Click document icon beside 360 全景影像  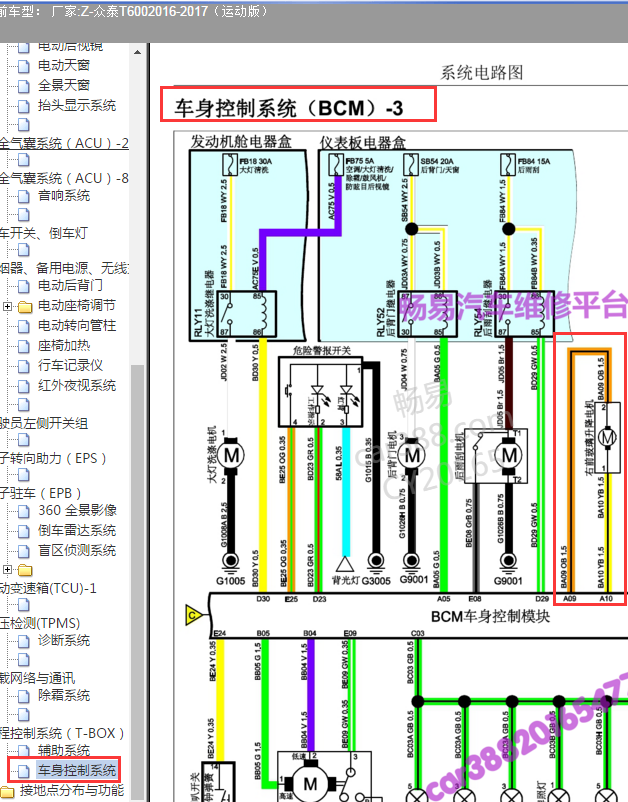coord(24,511)
